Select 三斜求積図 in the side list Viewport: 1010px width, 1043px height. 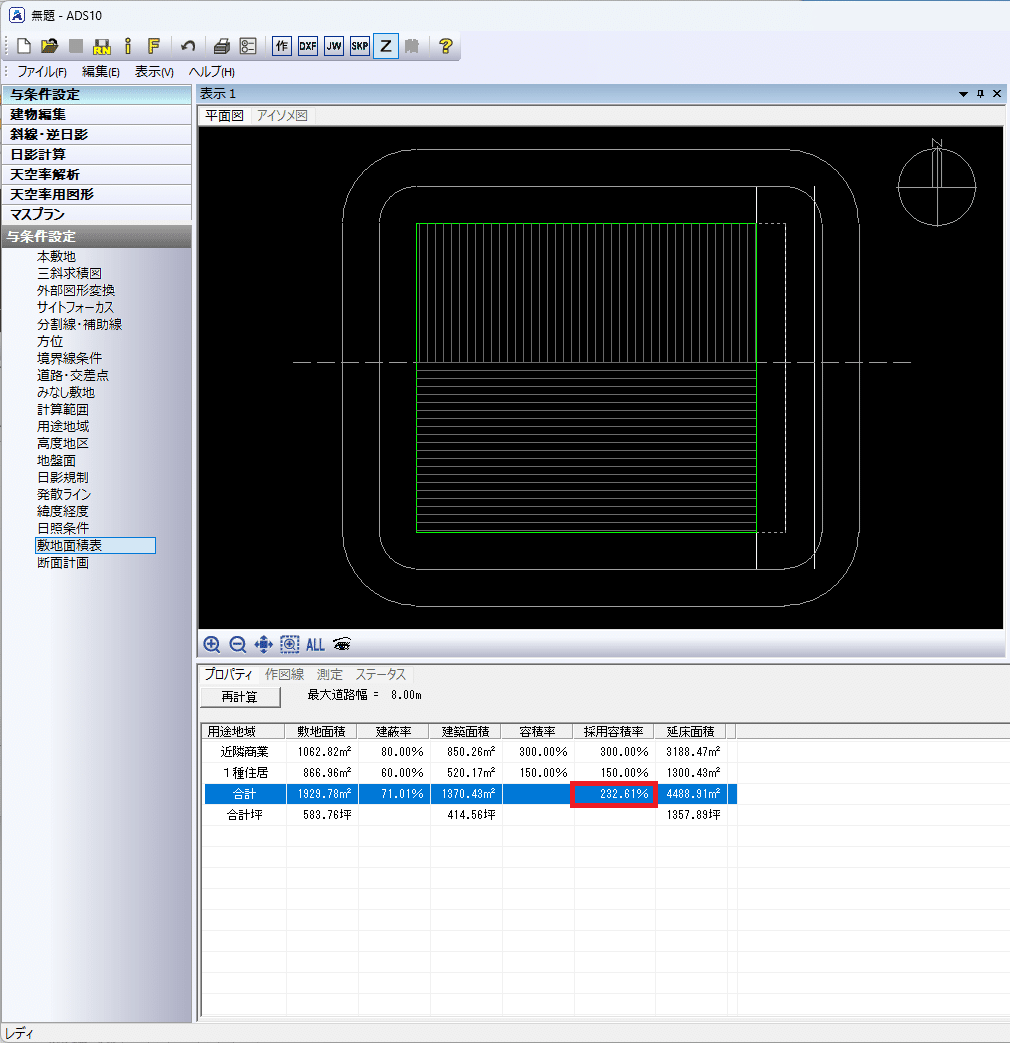(x=69, y=273)
